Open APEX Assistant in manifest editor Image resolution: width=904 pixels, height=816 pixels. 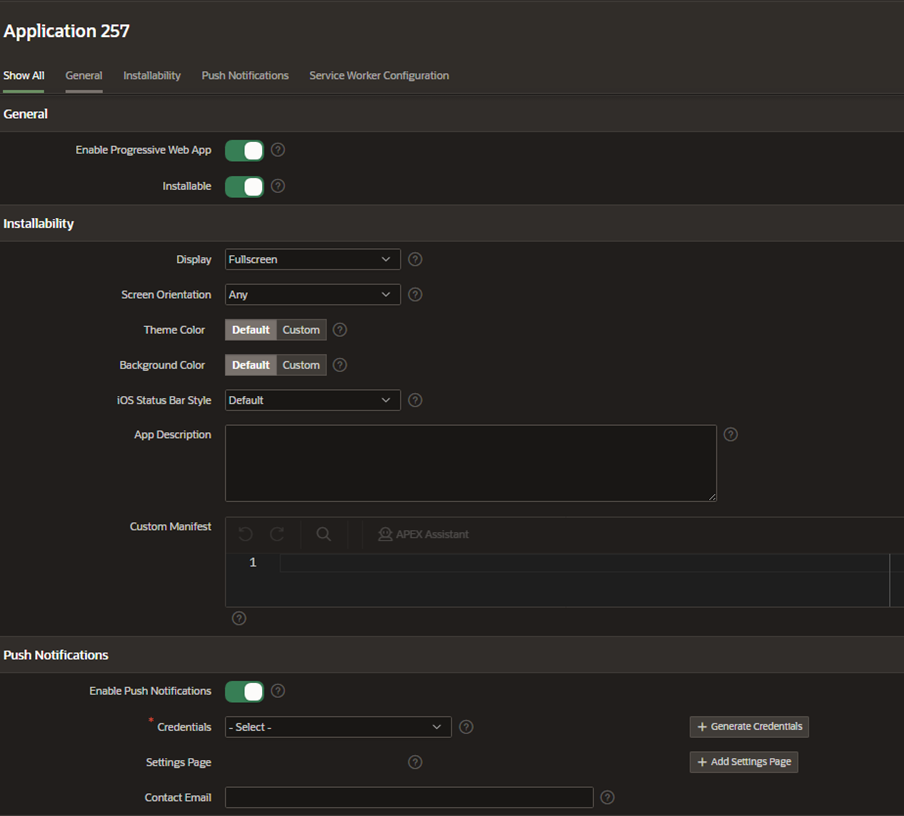pos(423,535)
